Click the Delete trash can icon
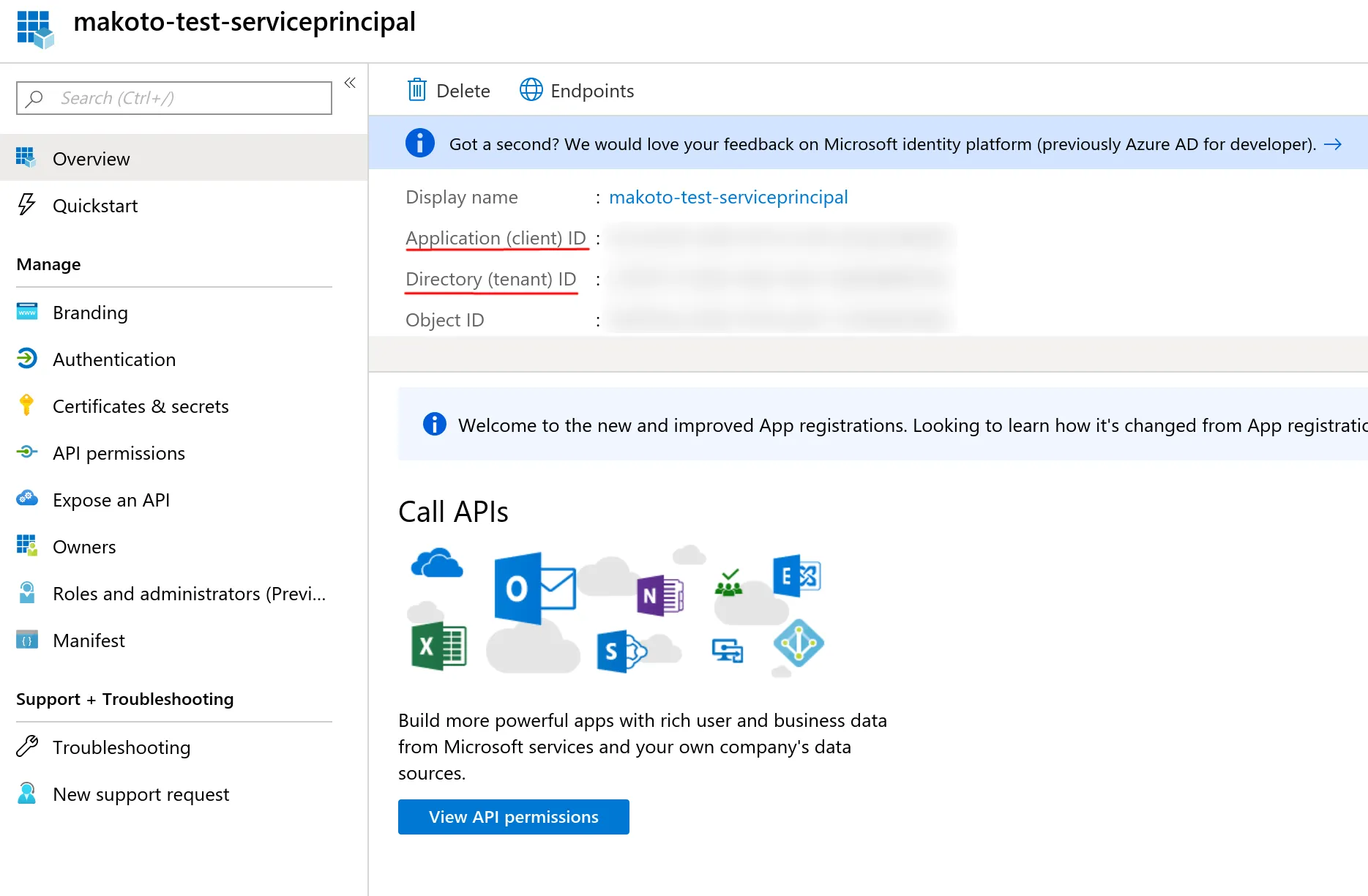 [x=416, y=90]
